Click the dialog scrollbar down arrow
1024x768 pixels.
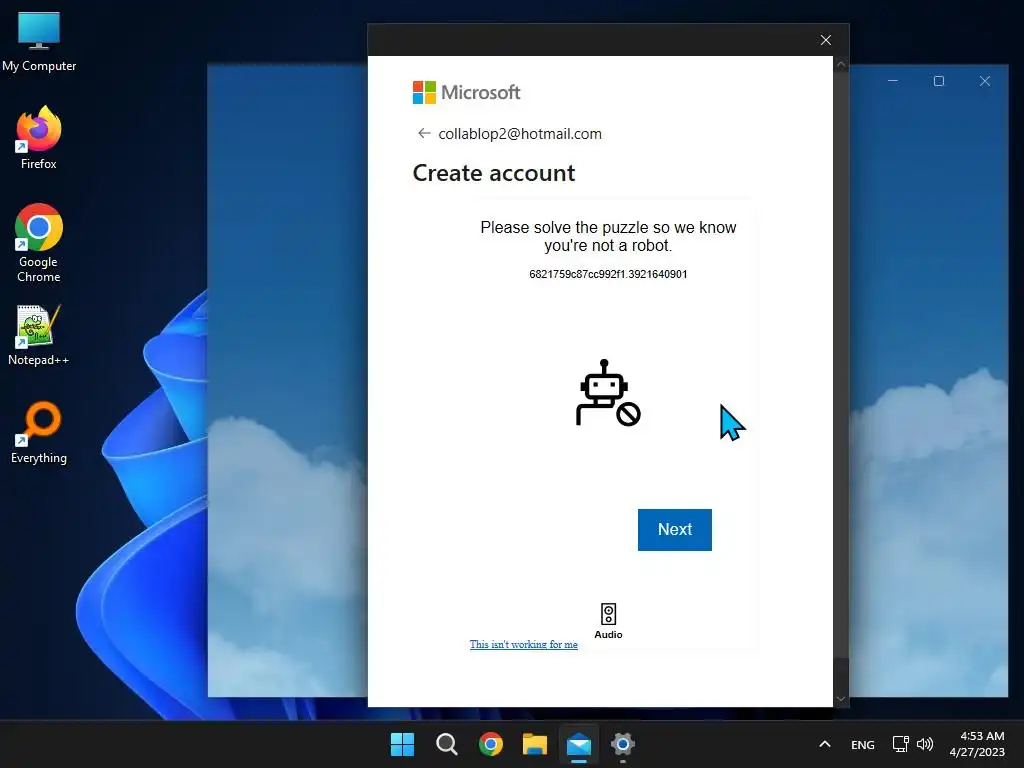(841, 699)
